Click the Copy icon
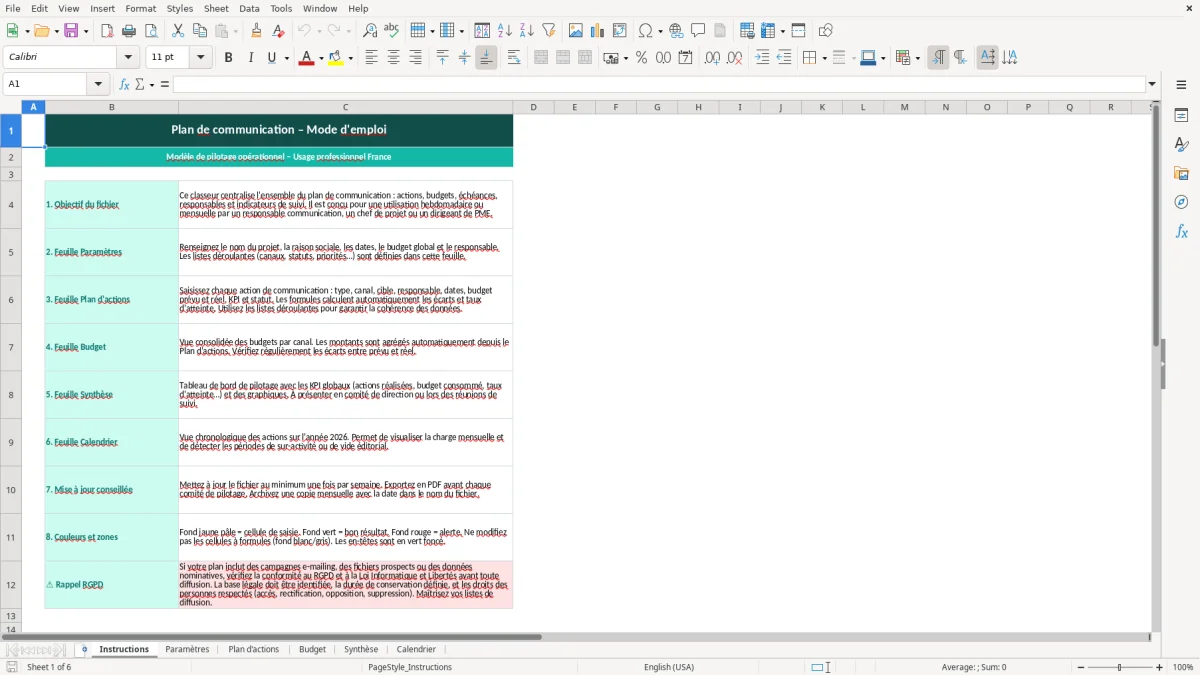Screen dimensions: 1200x675 199,31
